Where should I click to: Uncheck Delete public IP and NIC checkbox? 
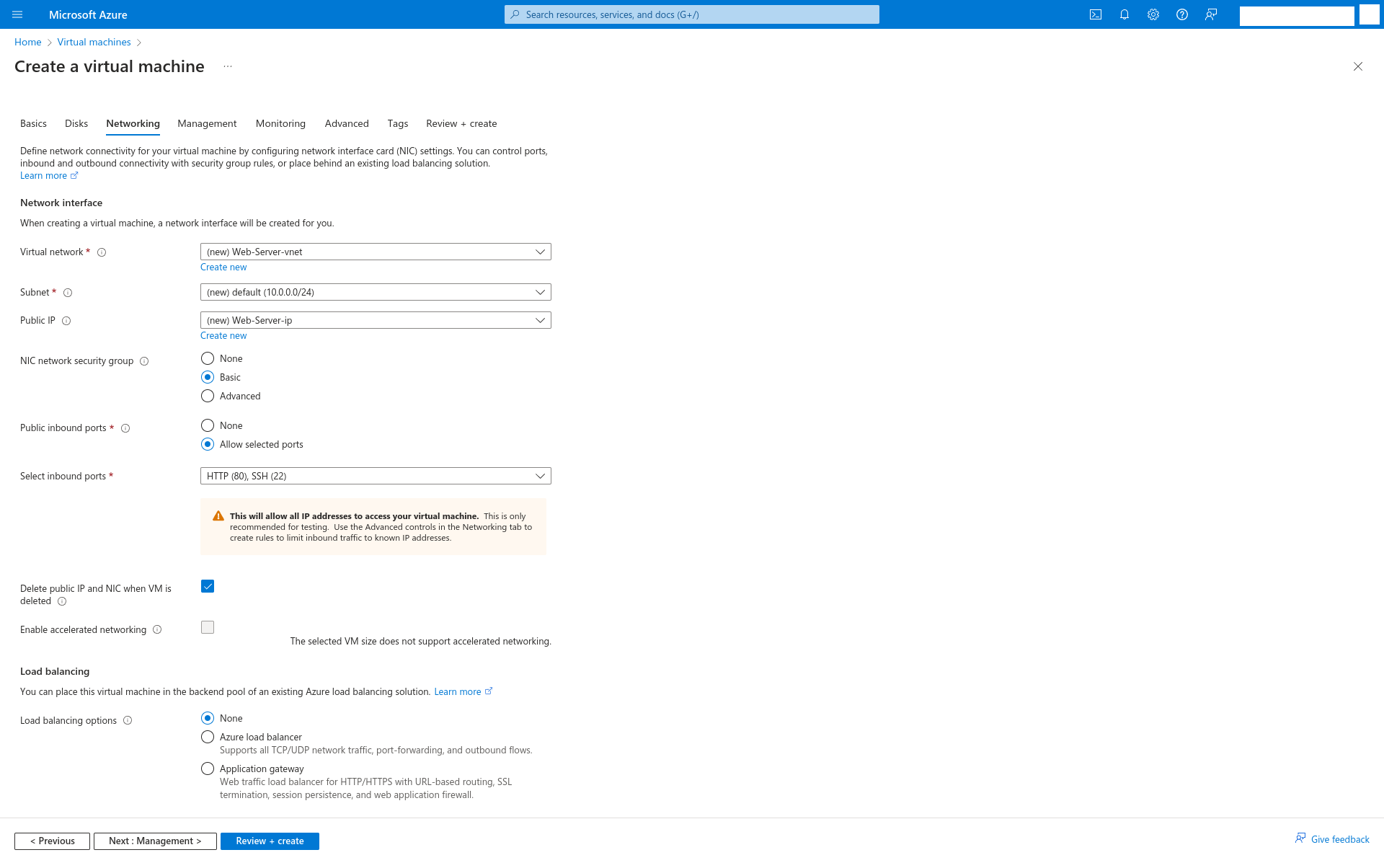pos(208,586)
